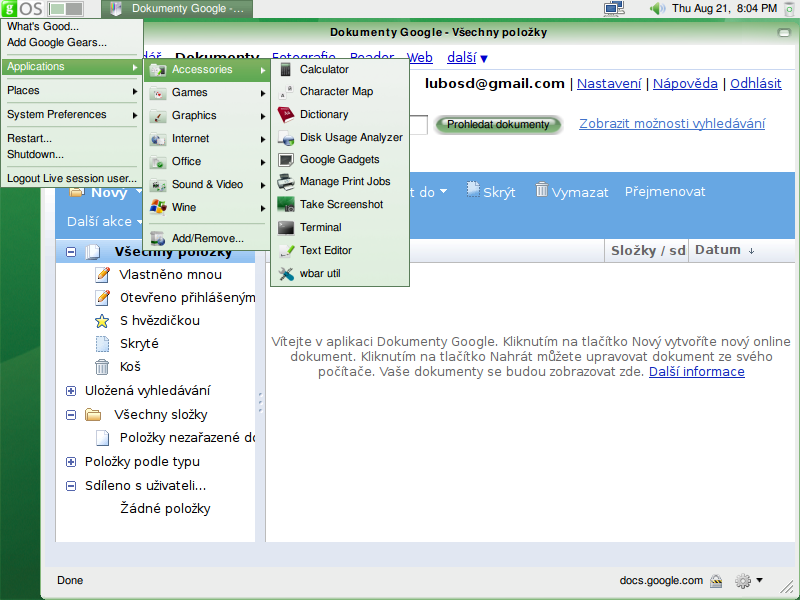Click Zobrazit možnosti vyhledávání link
The image size is (800, 600).
[x=672, y=123]
